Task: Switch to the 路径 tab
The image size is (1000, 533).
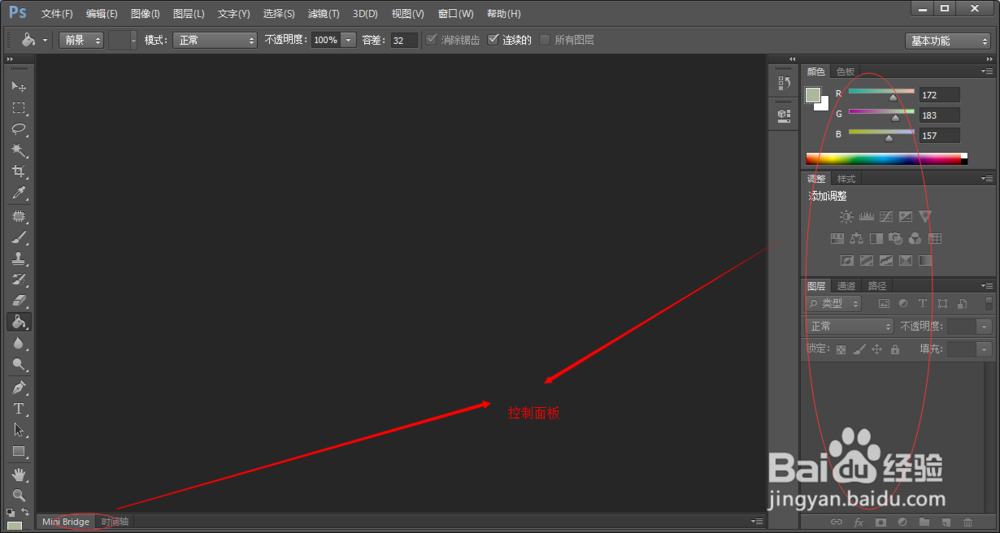Action: [877, 286]
